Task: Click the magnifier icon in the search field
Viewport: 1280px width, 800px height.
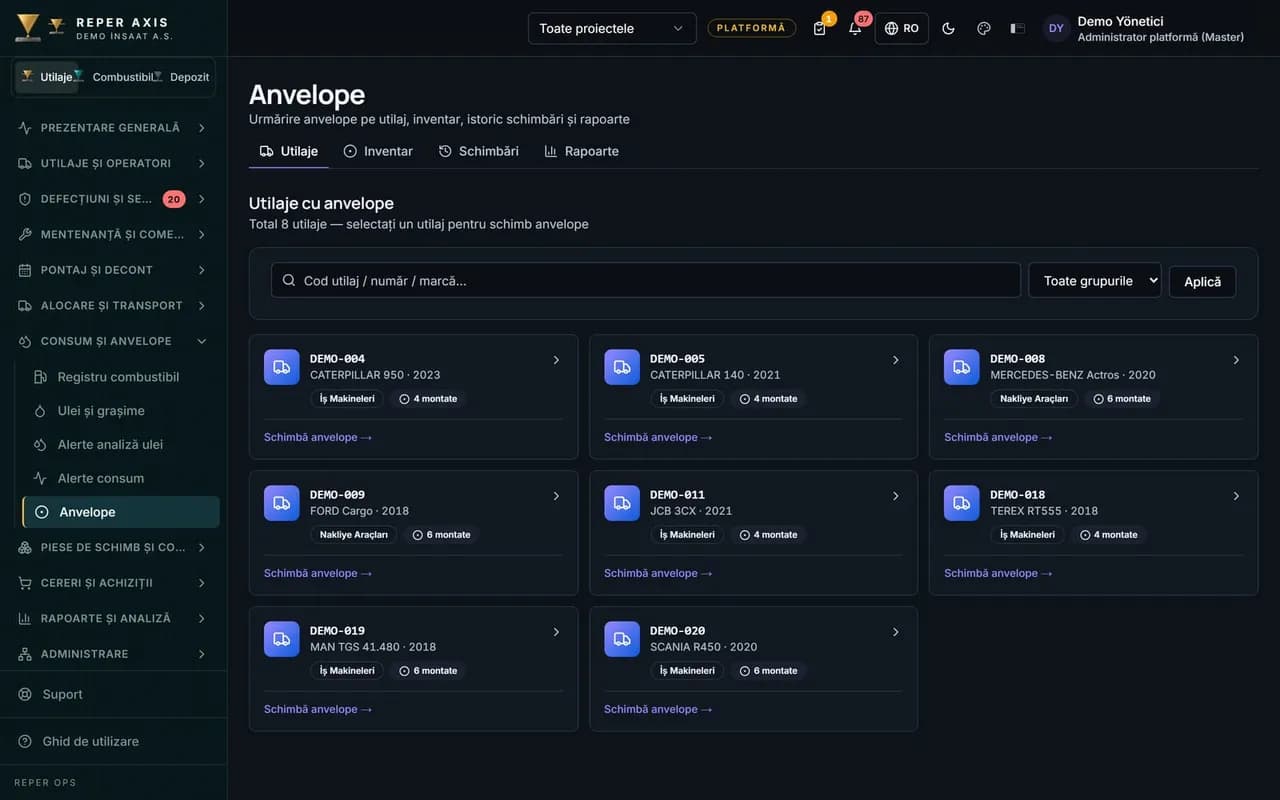Action: 289,281
